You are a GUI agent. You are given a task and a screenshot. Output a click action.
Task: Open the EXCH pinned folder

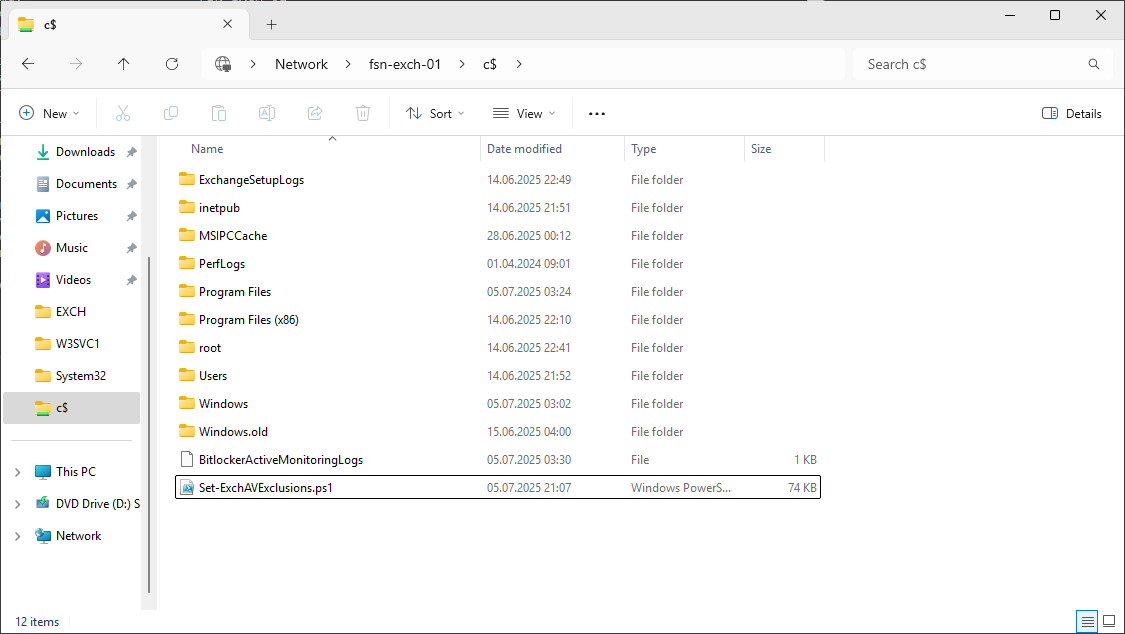click(x=72, y=312)
